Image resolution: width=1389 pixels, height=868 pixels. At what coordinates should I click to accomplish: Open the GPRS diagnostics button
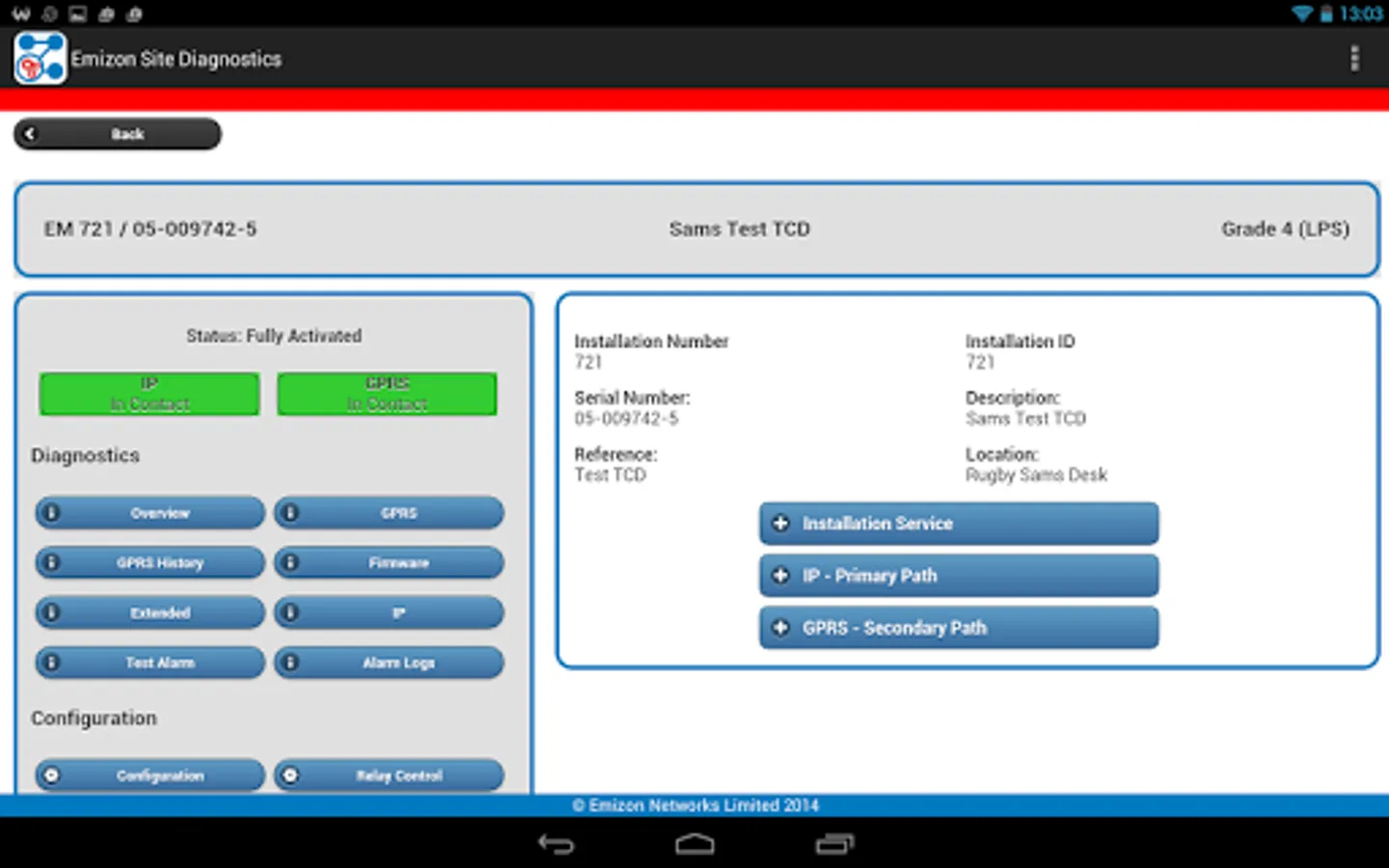click(x=389, y=513)
